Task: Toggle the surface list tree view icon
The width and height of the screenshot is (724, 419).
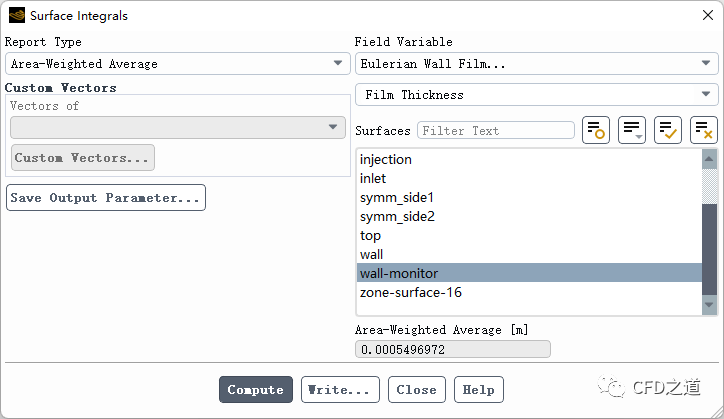Action: click(x=596, y=130)
